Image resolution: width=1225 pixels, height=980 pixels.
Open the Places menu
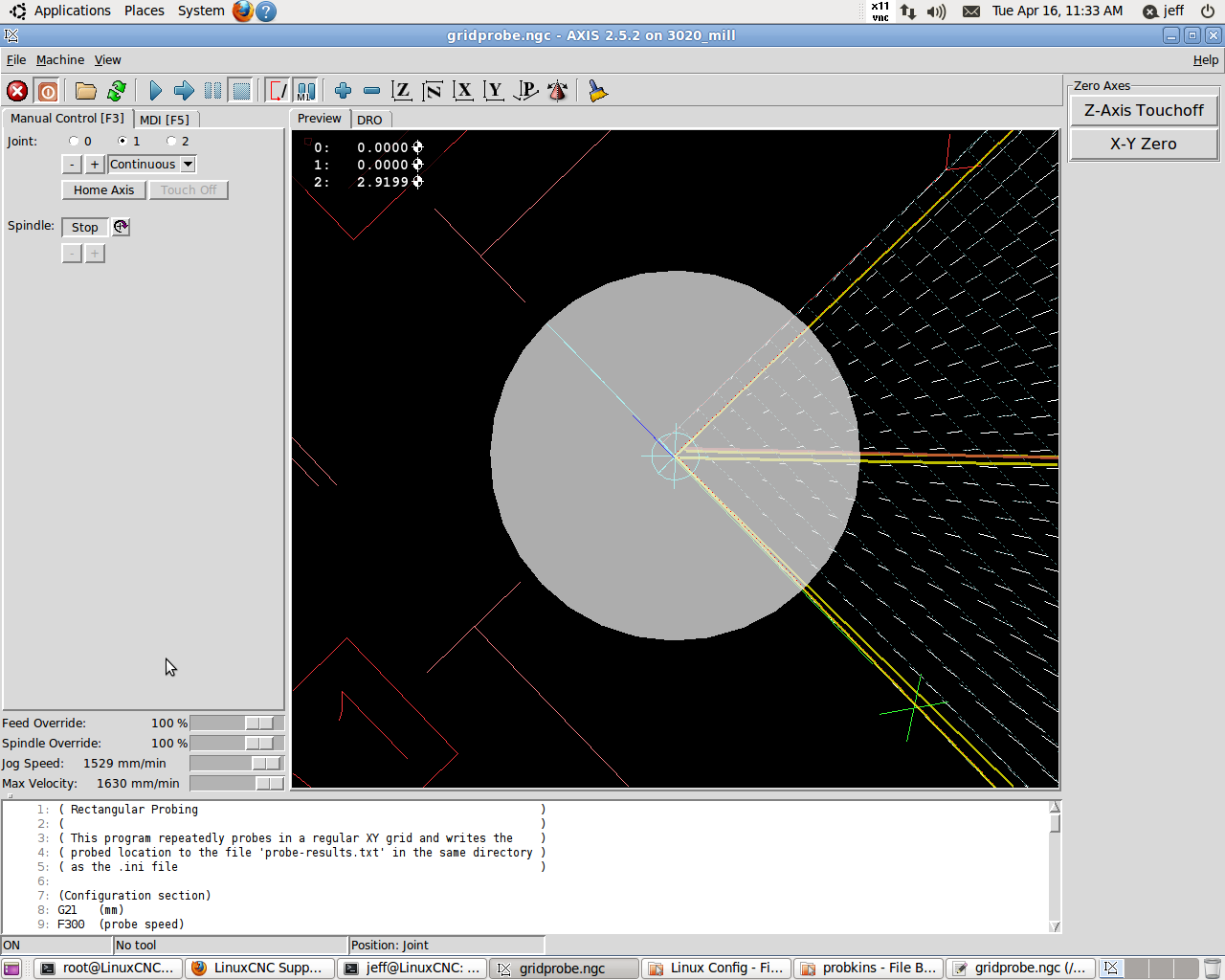coord(145,11)
